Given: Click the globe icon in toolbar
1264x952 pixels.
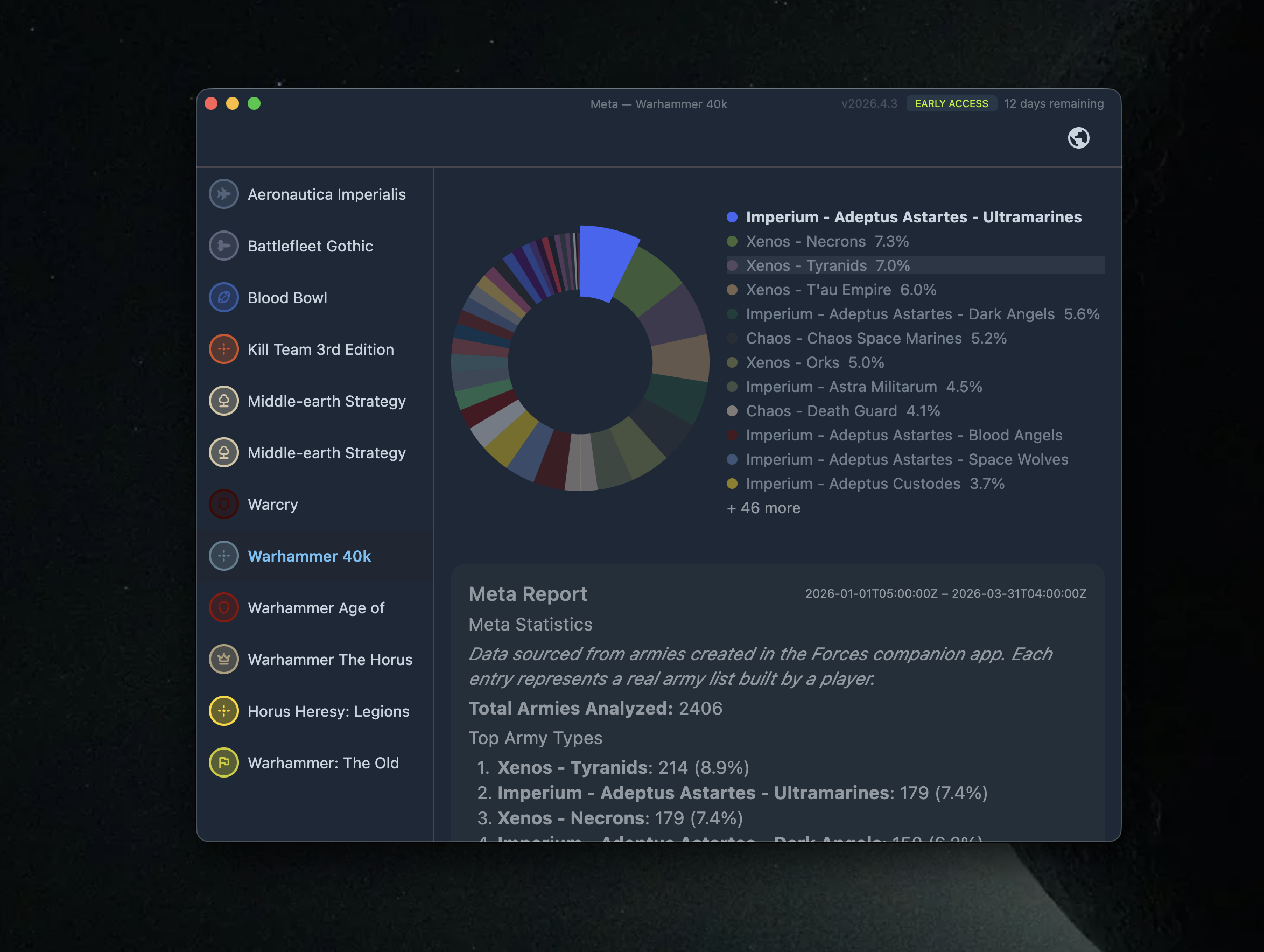Looking at the screenshot, I should (1078, 138).
